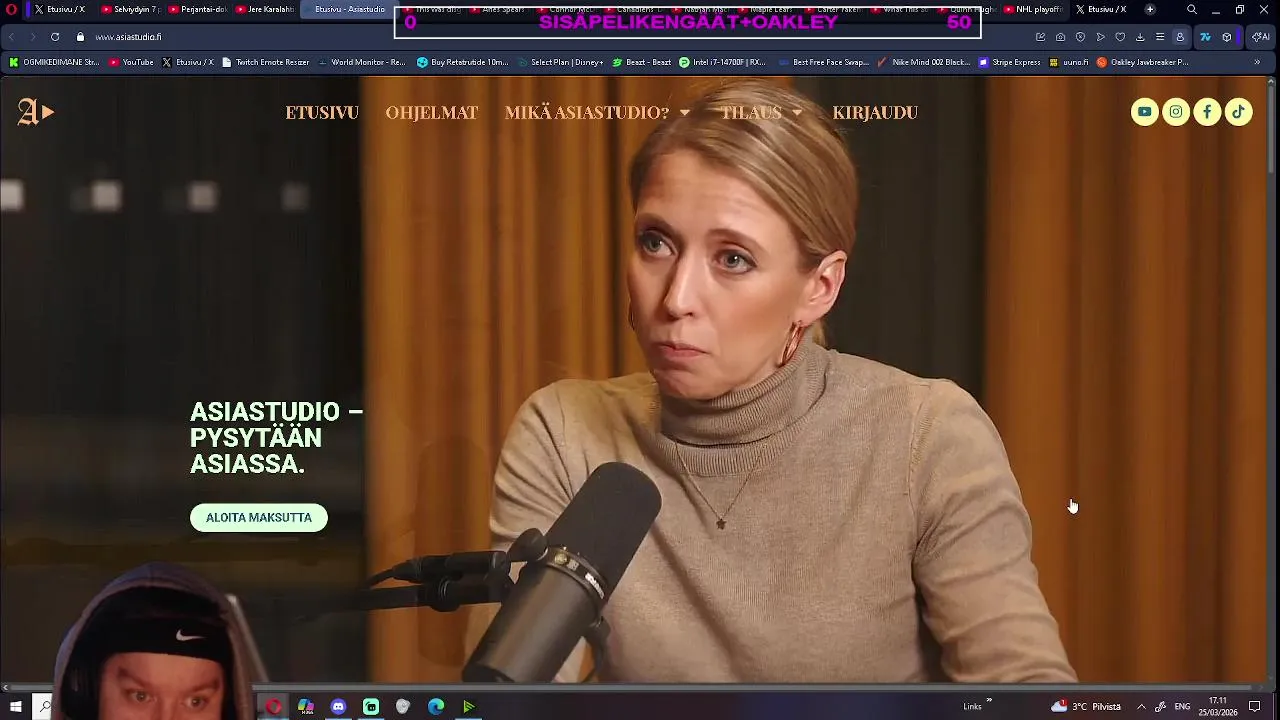Open the Windows Start menu
This screenshot has height=720, width=1280.
(15, 707)
